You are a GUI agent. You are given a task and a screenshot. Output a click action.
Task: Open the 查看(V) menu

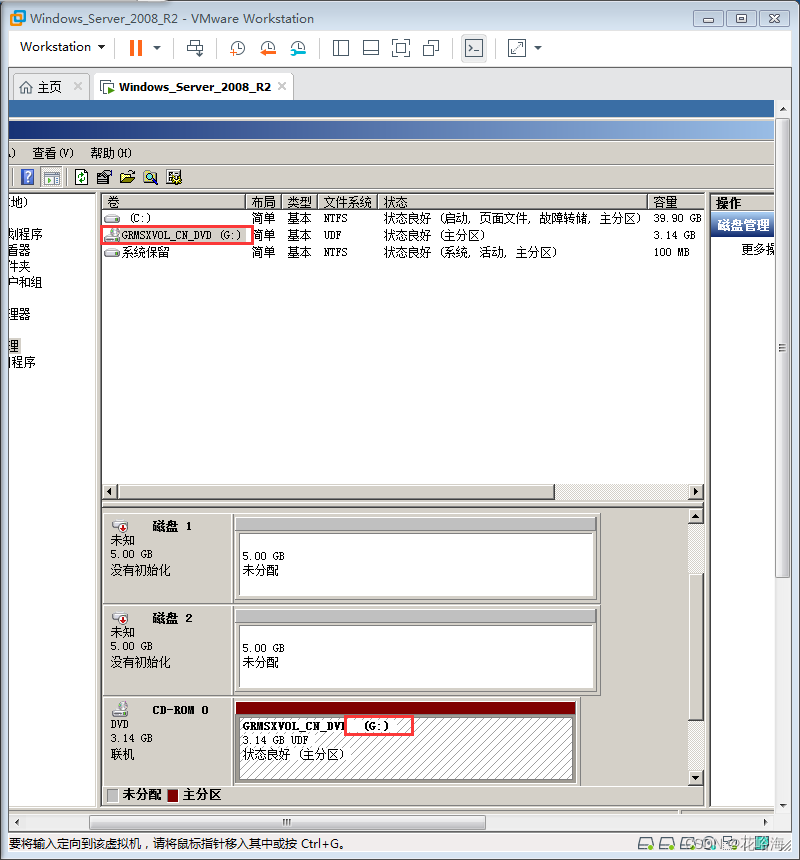click(x=53, y=153)
